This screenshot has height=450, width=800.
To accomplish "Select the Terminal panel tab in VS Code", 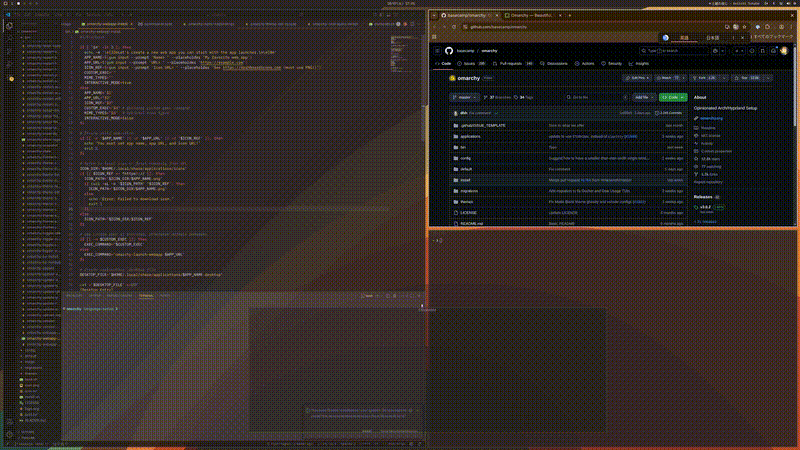I will pos(146,295).
